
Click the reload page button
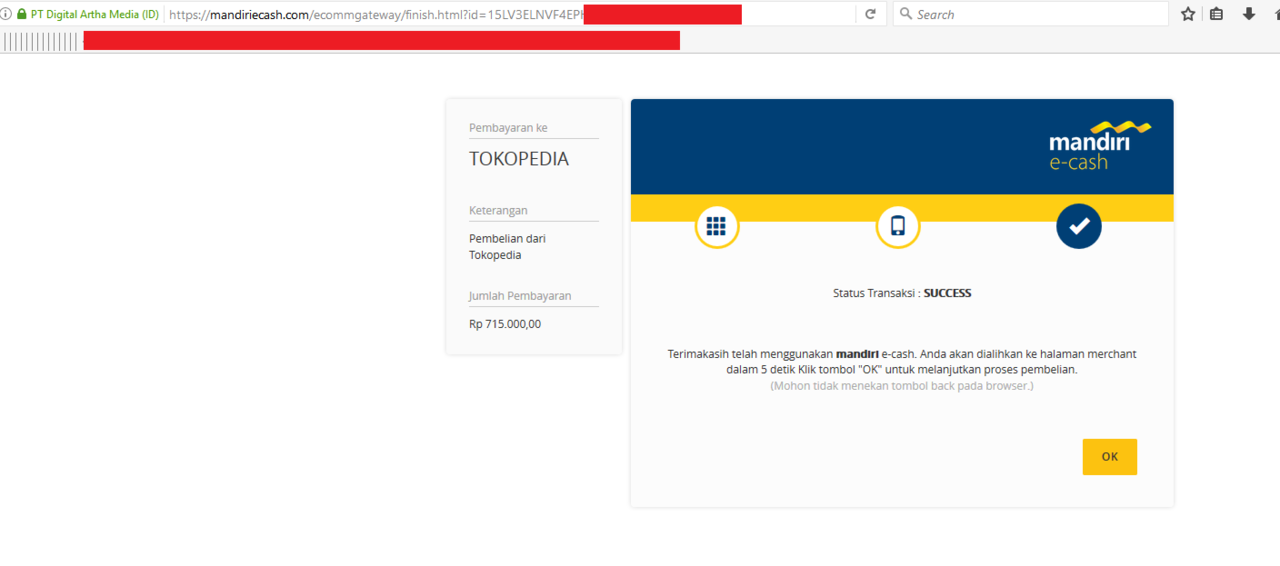(x=870, y=14)
